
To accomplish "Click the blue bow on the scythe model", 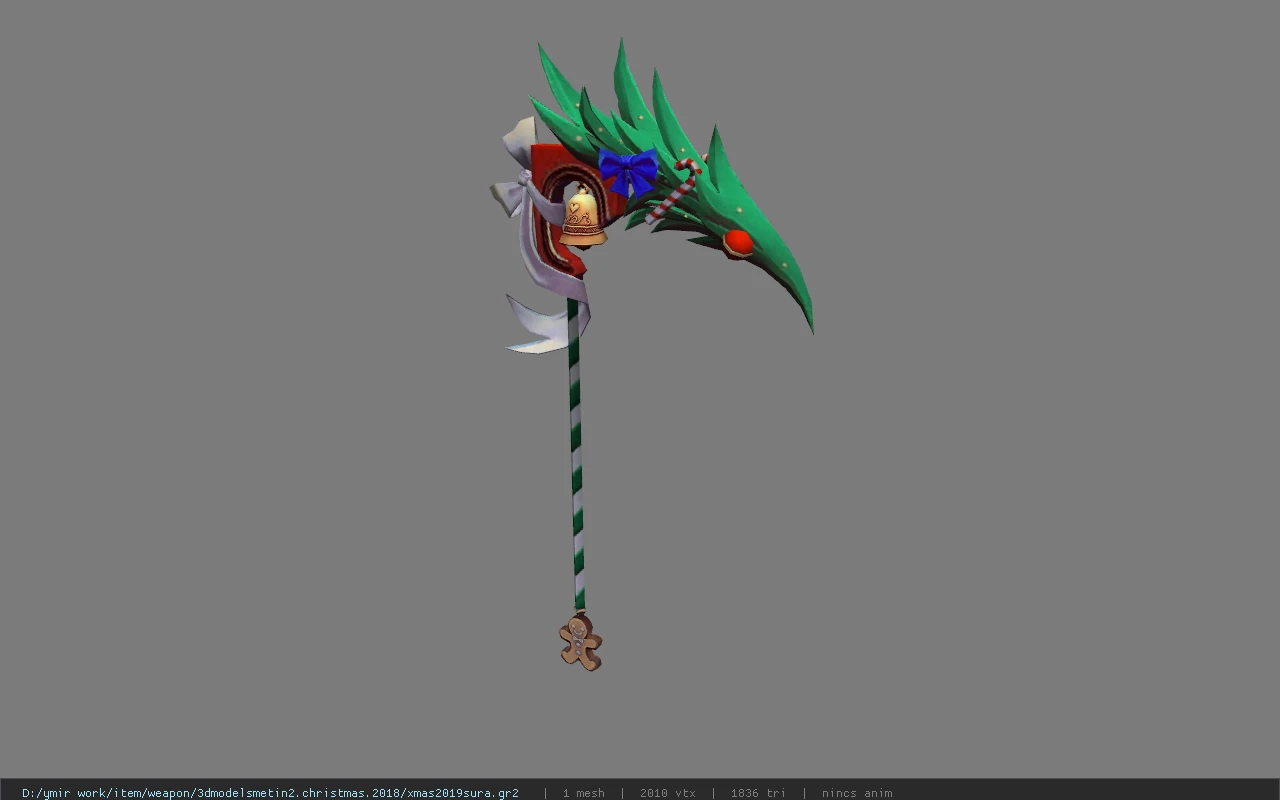I will pyautogui.click(x=629, y=171).
